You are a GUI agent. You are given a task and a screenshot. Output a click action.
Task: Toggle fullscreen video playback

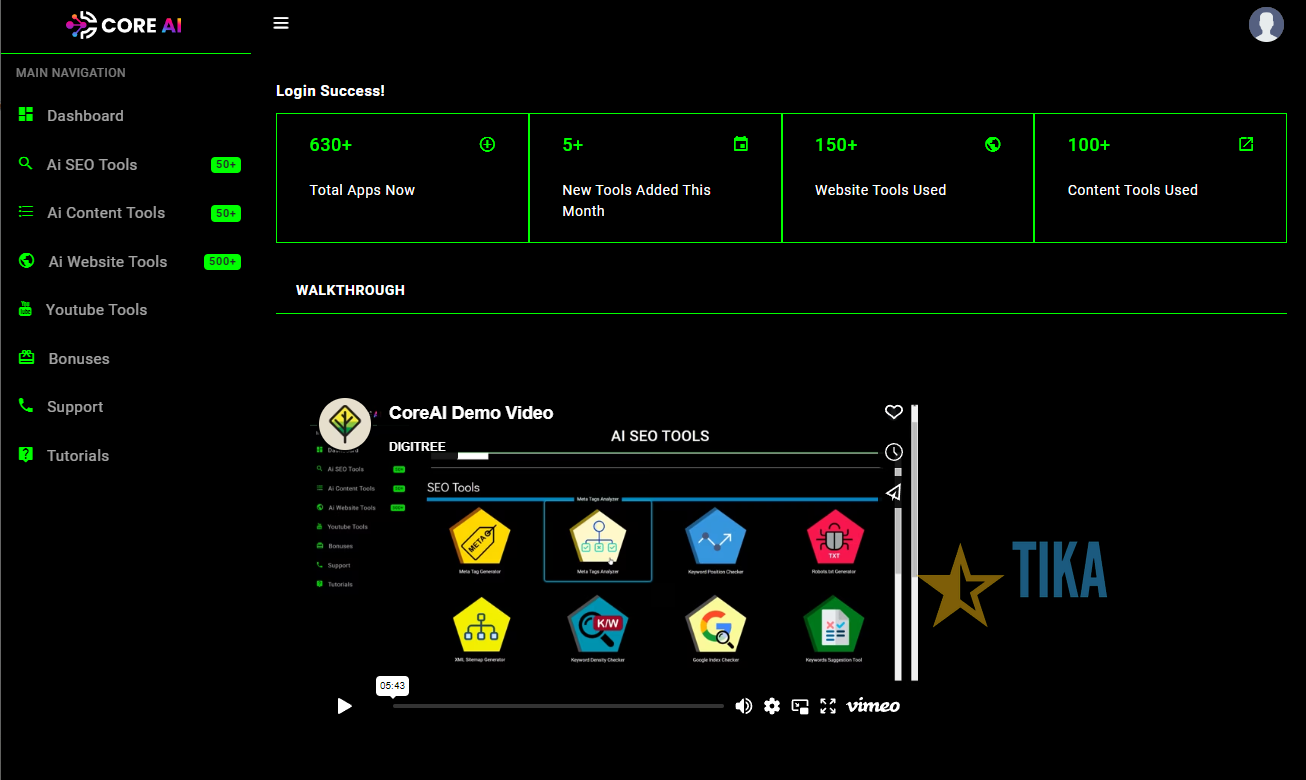pyautogui.click(x=828, y=706)
